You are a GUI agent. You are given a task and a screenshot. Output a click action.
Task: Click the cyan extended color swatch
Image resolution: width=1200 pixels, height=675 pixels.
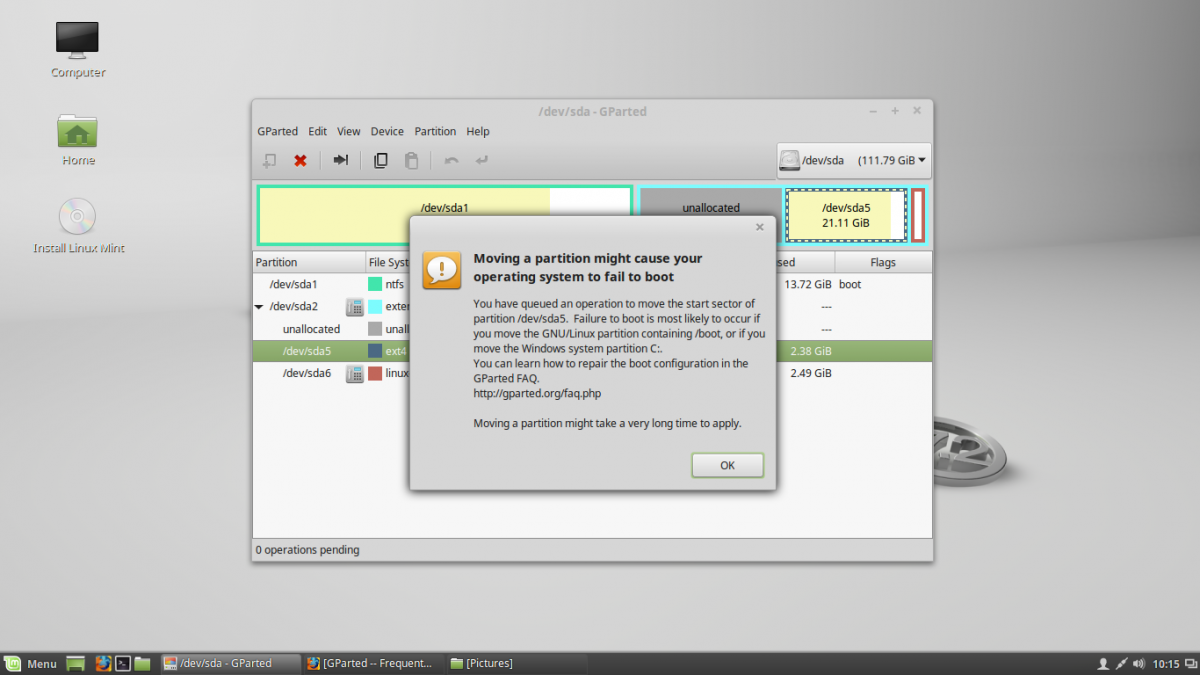[375, 307]
